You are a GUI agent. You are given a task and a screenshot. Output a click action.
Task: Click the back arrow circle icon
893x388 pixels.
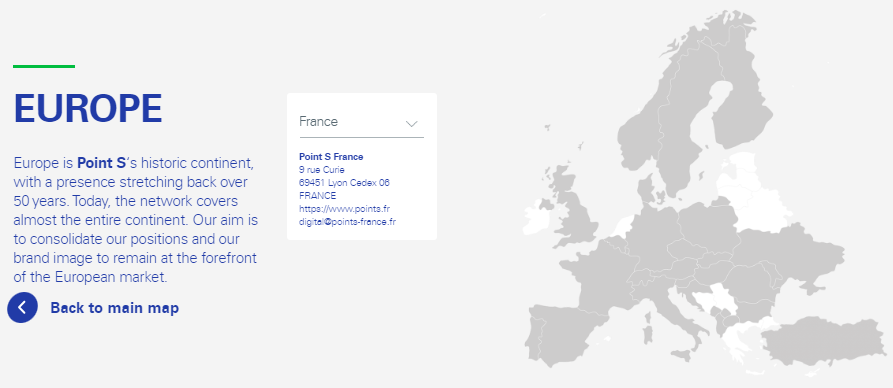tap(22, 308)
